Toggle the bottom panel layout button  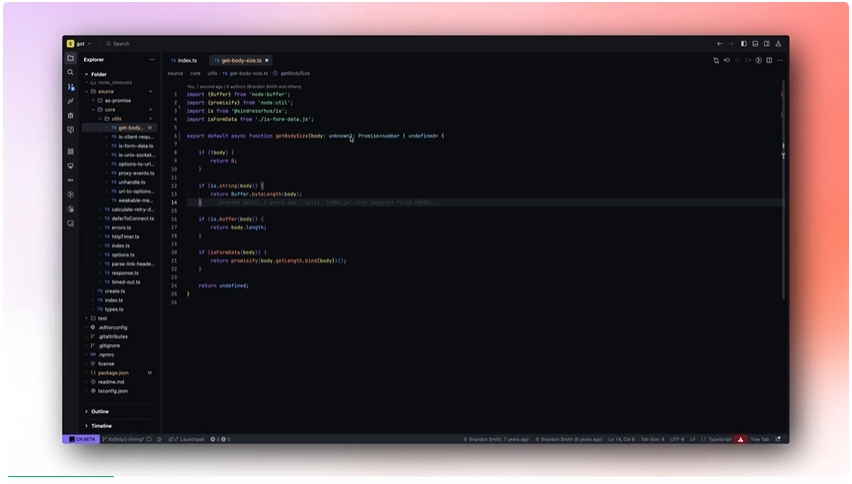click(755, 43)
